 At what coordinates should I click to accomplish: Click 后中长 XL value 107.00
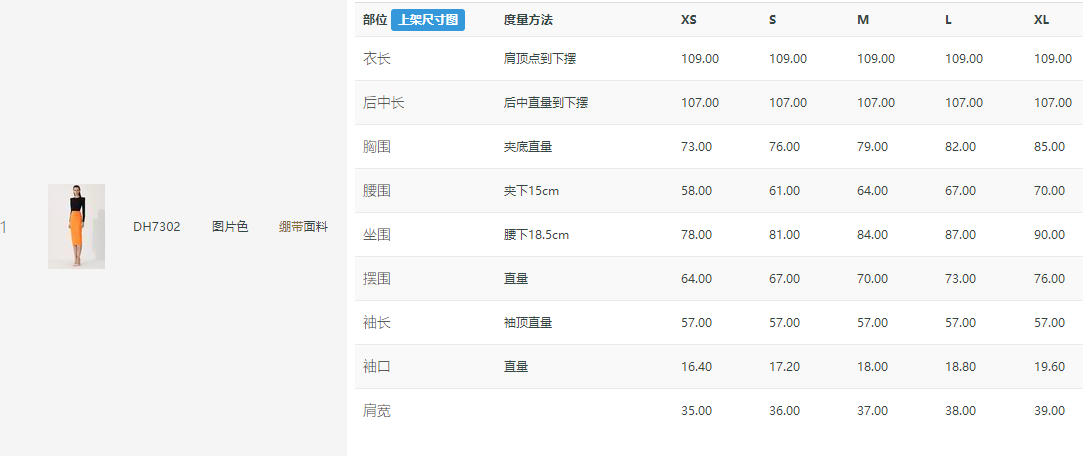coord(1053,103)
